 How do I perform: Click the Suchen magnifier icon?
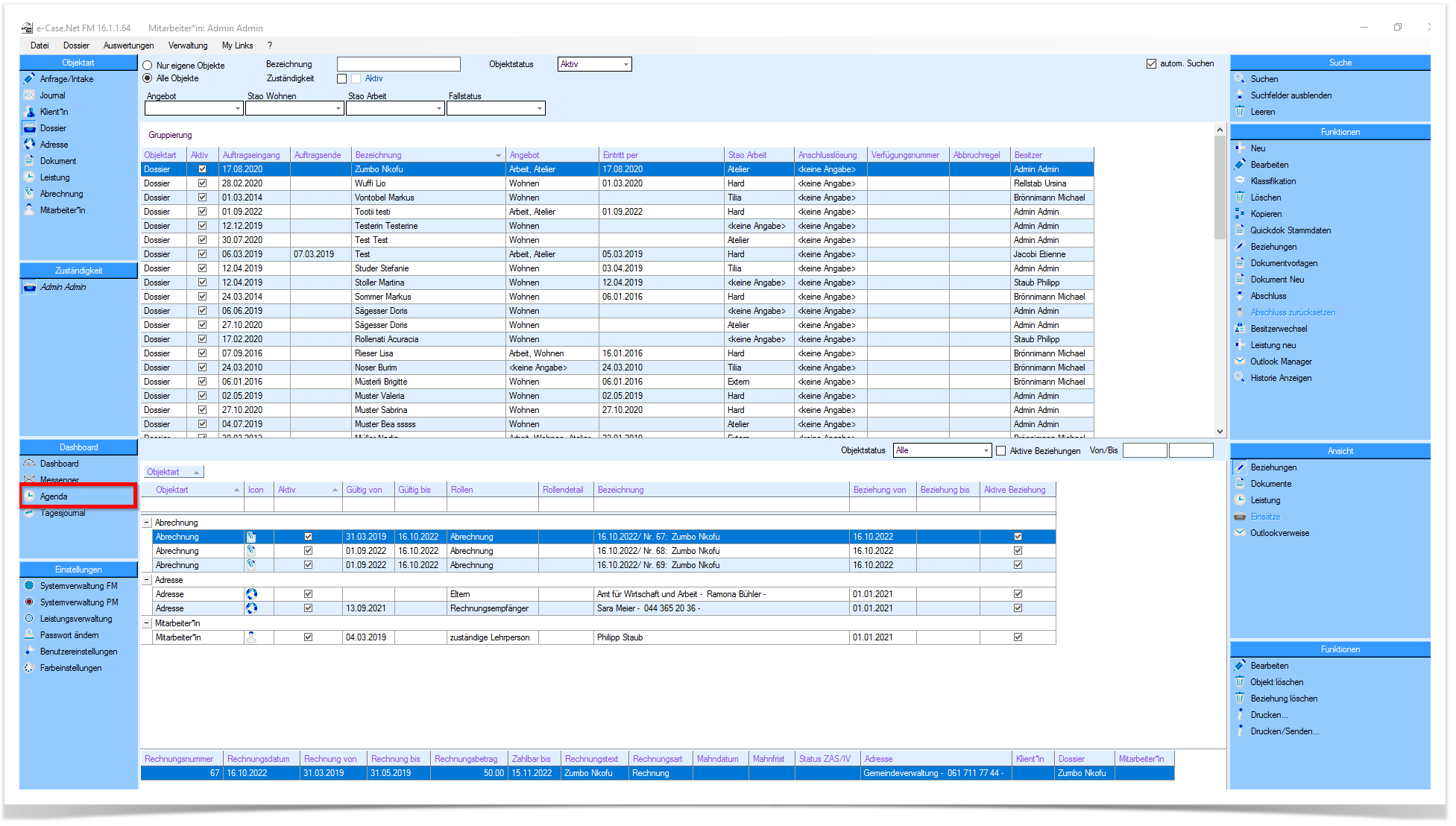click(1240, 79)
